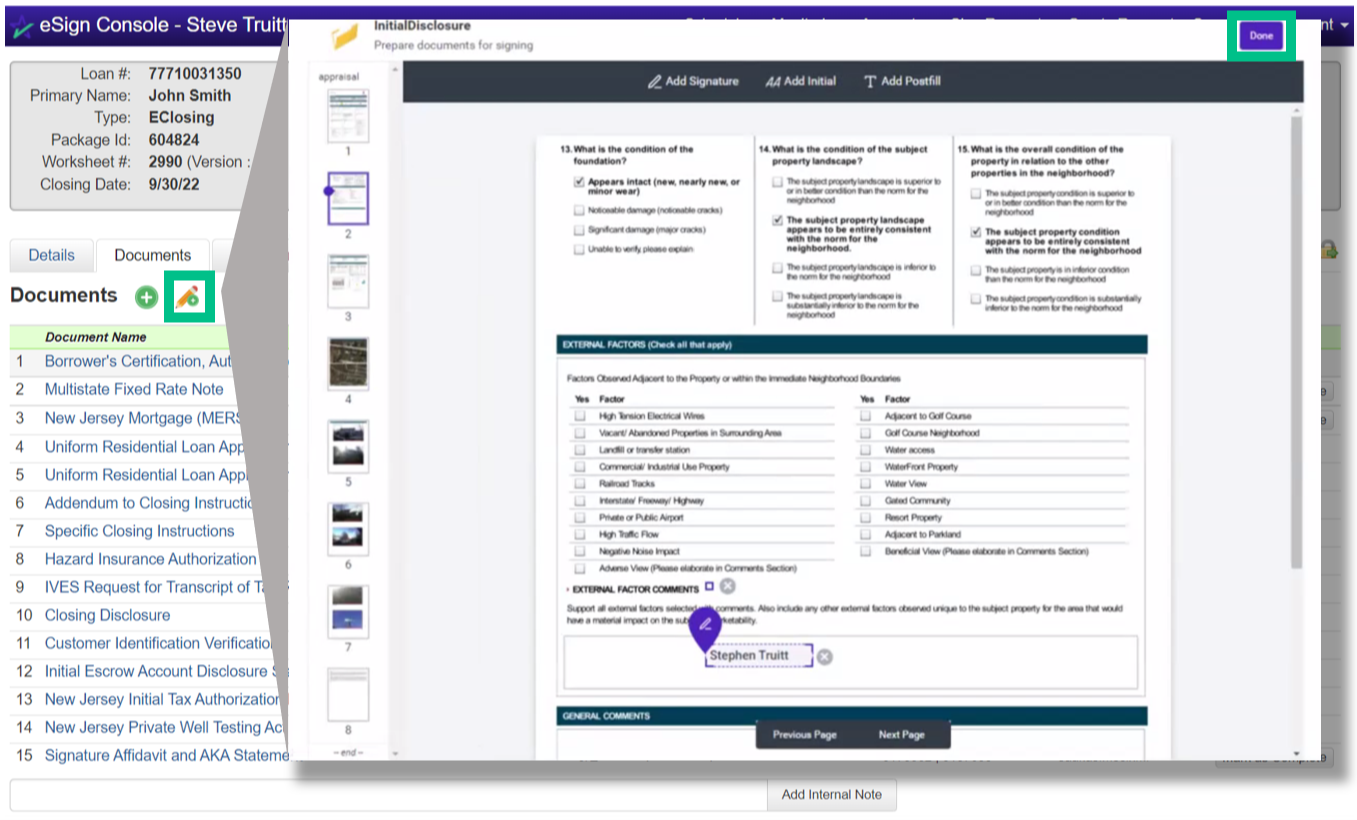
Task: Click the Primary Name John Smith
Action: click(190, 96)
